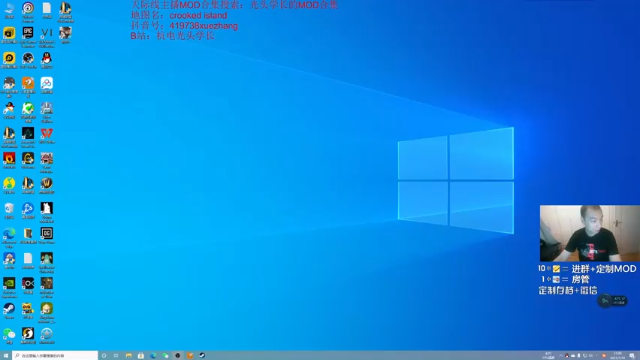This screenshot has height=360, width=640.
Task: Open Task View on the taskbar
Action: tap(116, 356)
